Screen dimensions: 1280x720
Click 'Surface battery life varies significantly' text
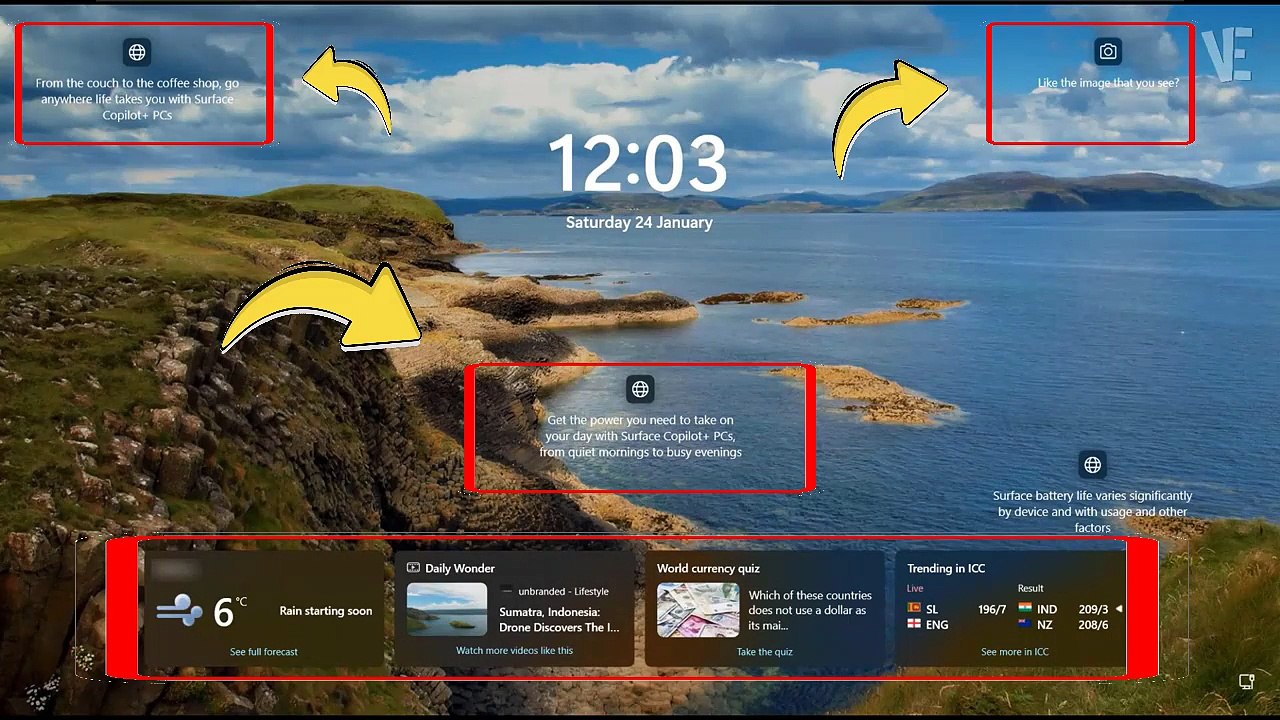(1092, 511)
